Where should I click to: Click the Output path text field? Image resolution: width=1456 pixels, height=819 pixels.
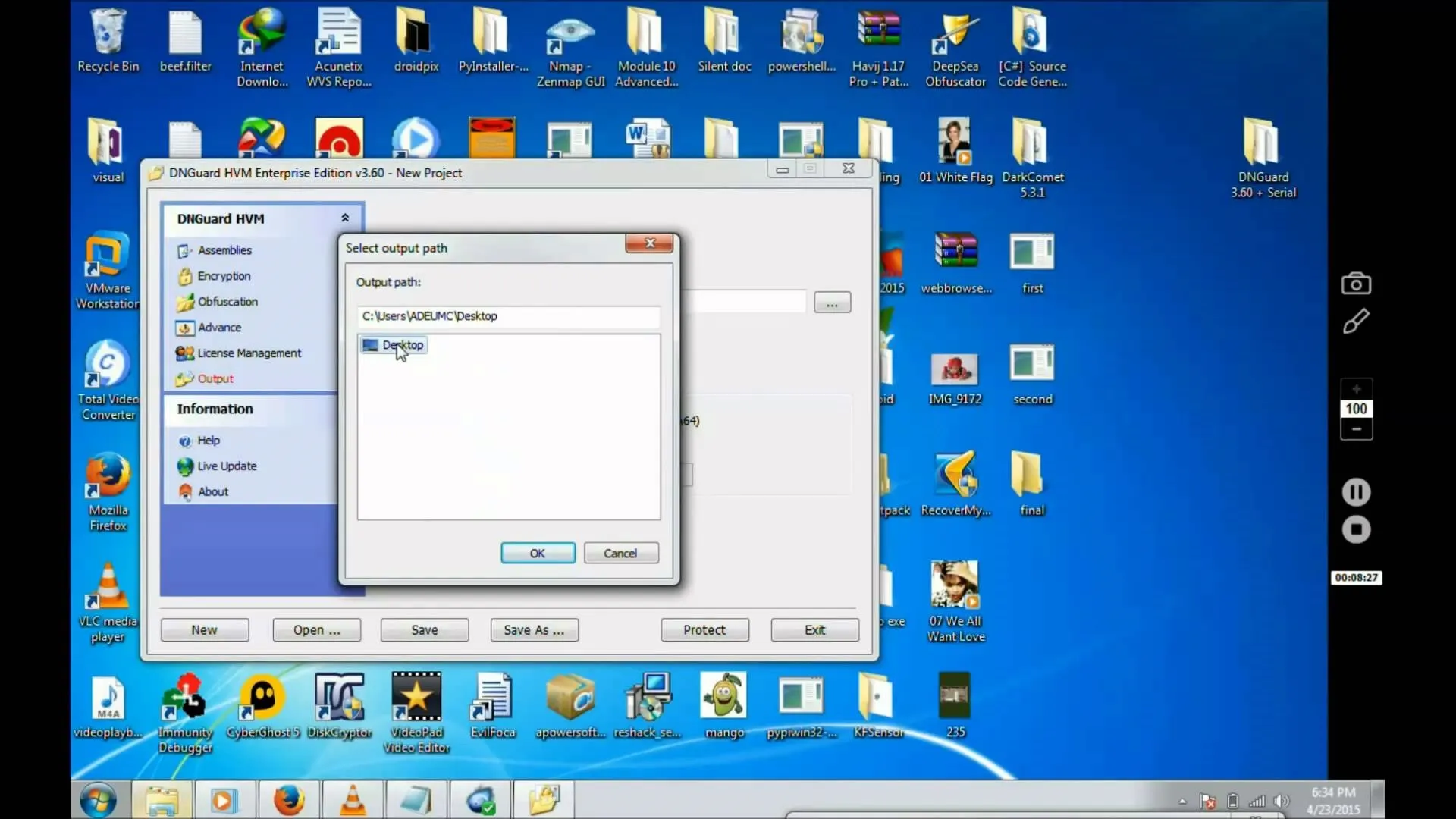[x=509, y=316]
